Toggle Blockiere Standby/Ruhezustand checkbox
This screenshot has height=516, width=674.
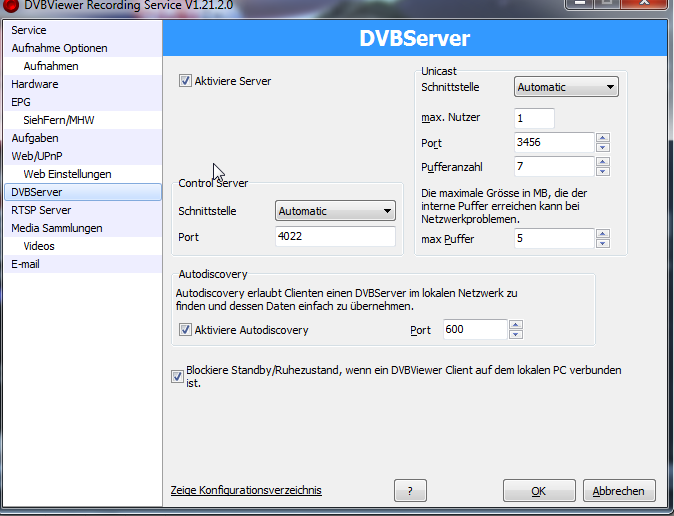tap(178, 376)
